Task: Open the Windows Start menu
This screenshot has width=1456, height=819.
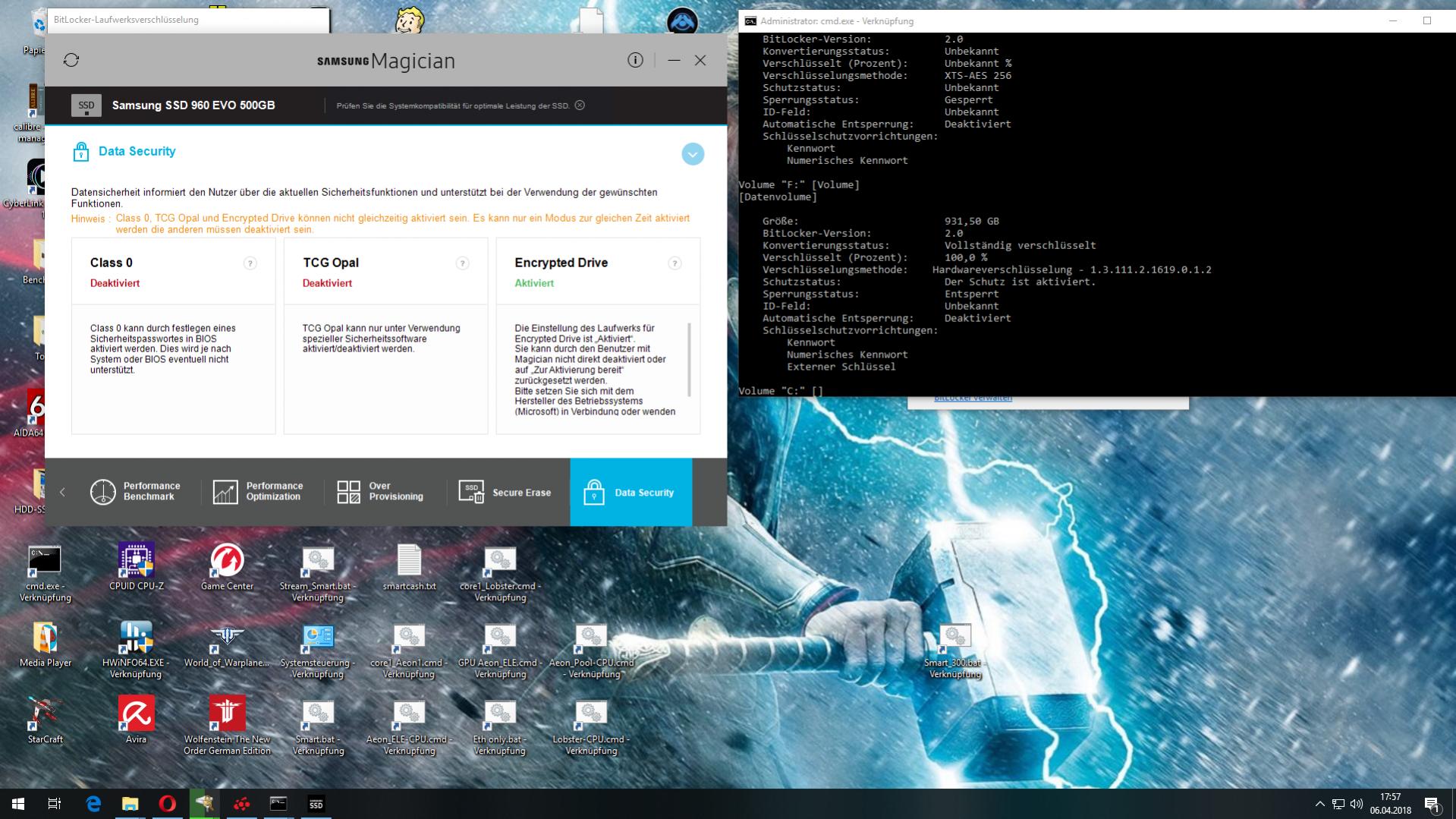Action: pyautogui.click(x=18, y=804)
